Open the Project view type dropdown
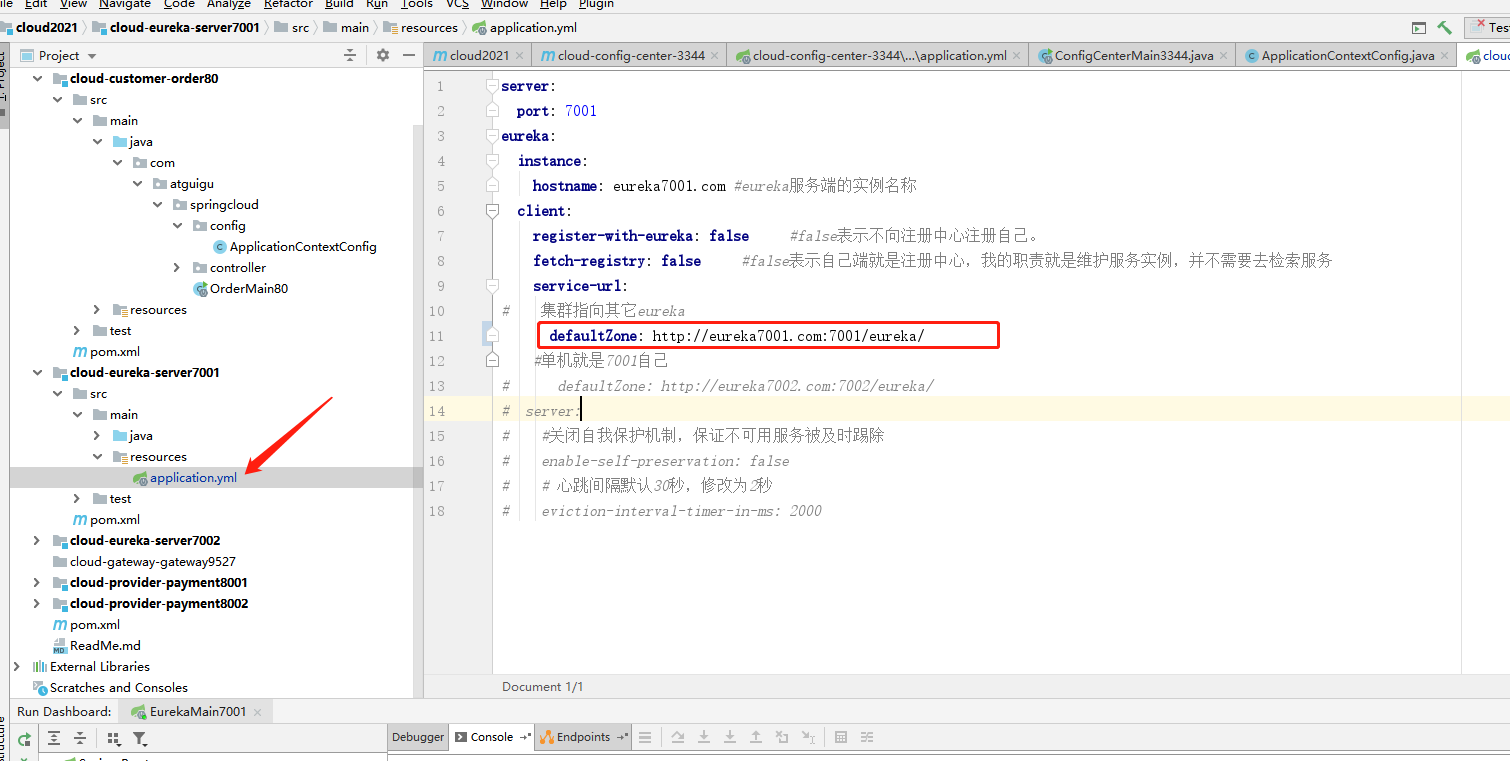The width and height of the screenshot is (1510, 761). (92, 56)
